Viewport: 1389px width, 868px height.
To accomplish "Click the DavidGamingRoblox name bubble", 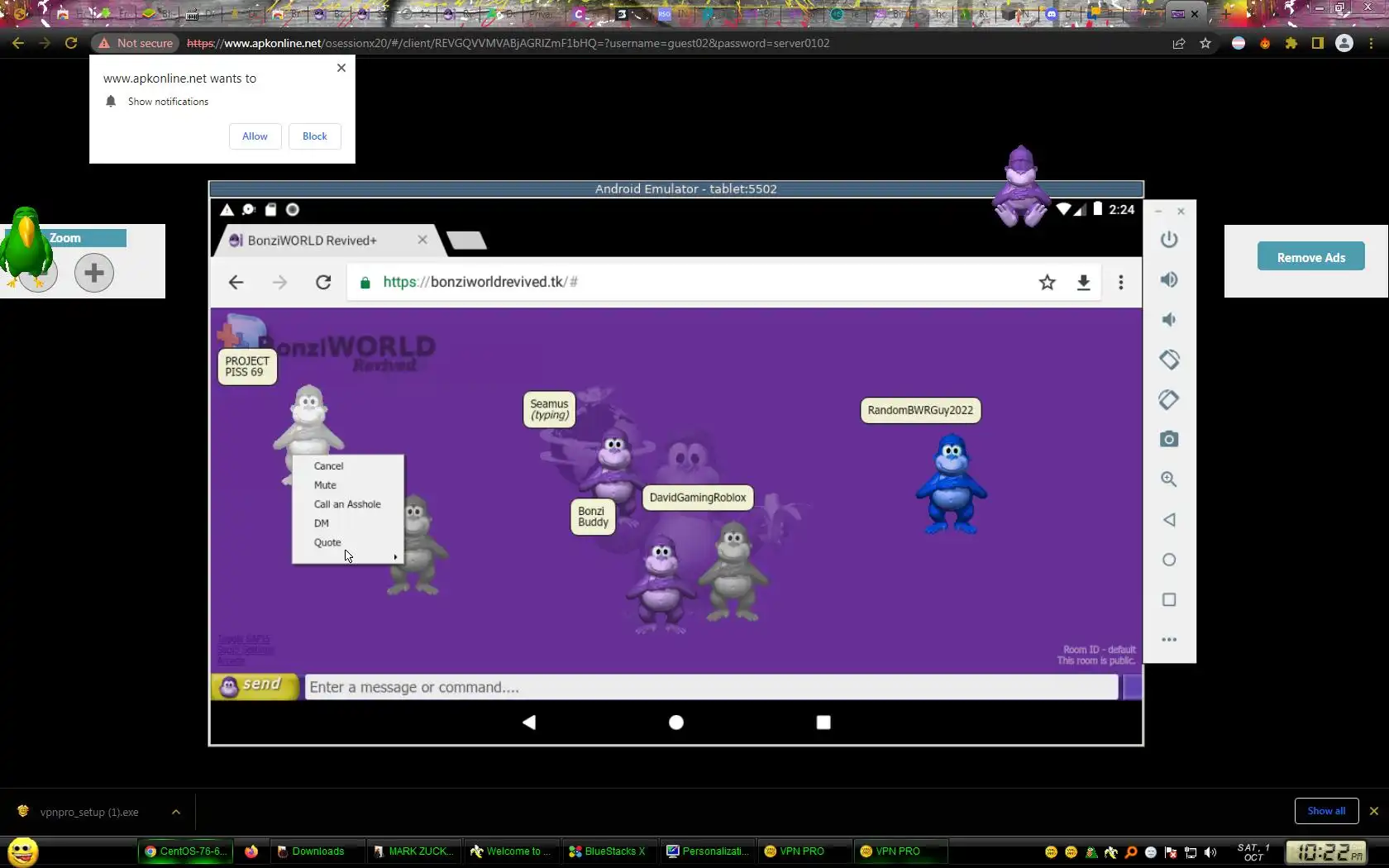I will pos(698,498).
